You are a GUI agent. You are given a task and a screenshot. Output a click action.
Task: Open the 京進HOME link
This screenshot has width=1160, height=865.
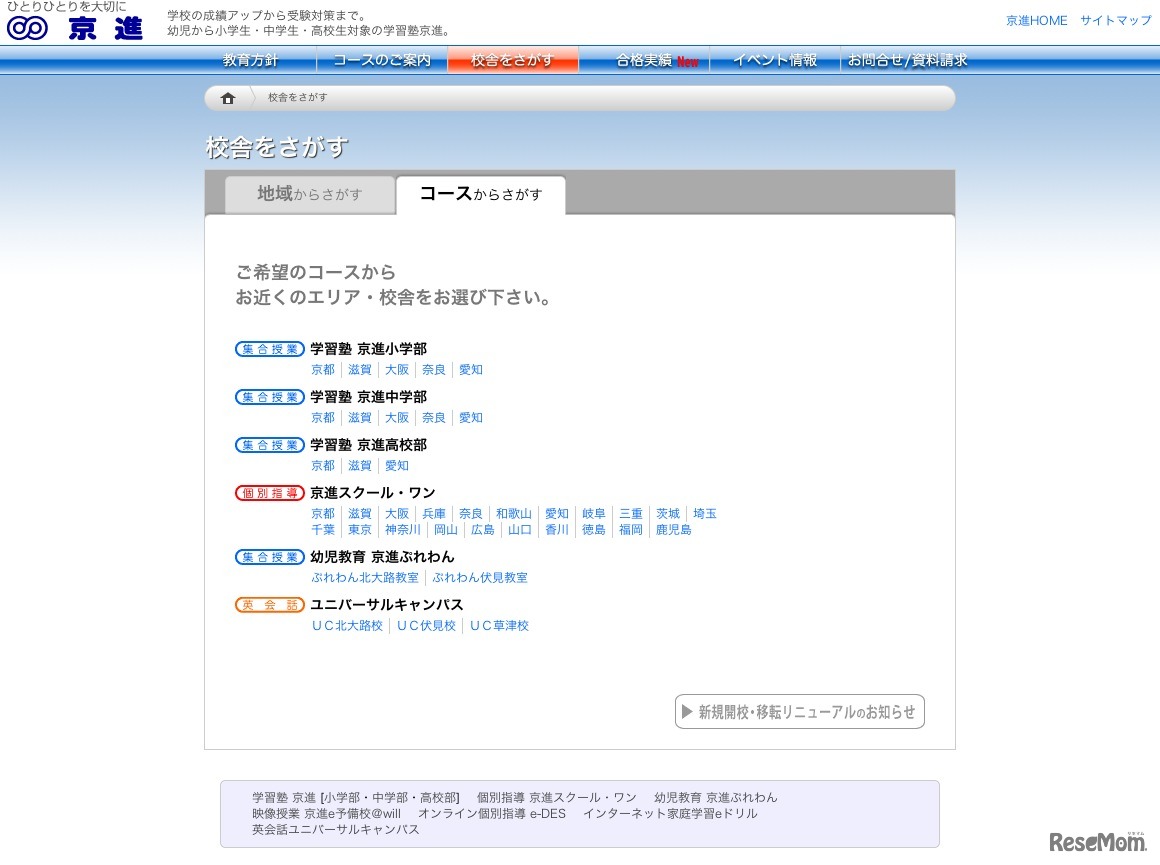1037,20
